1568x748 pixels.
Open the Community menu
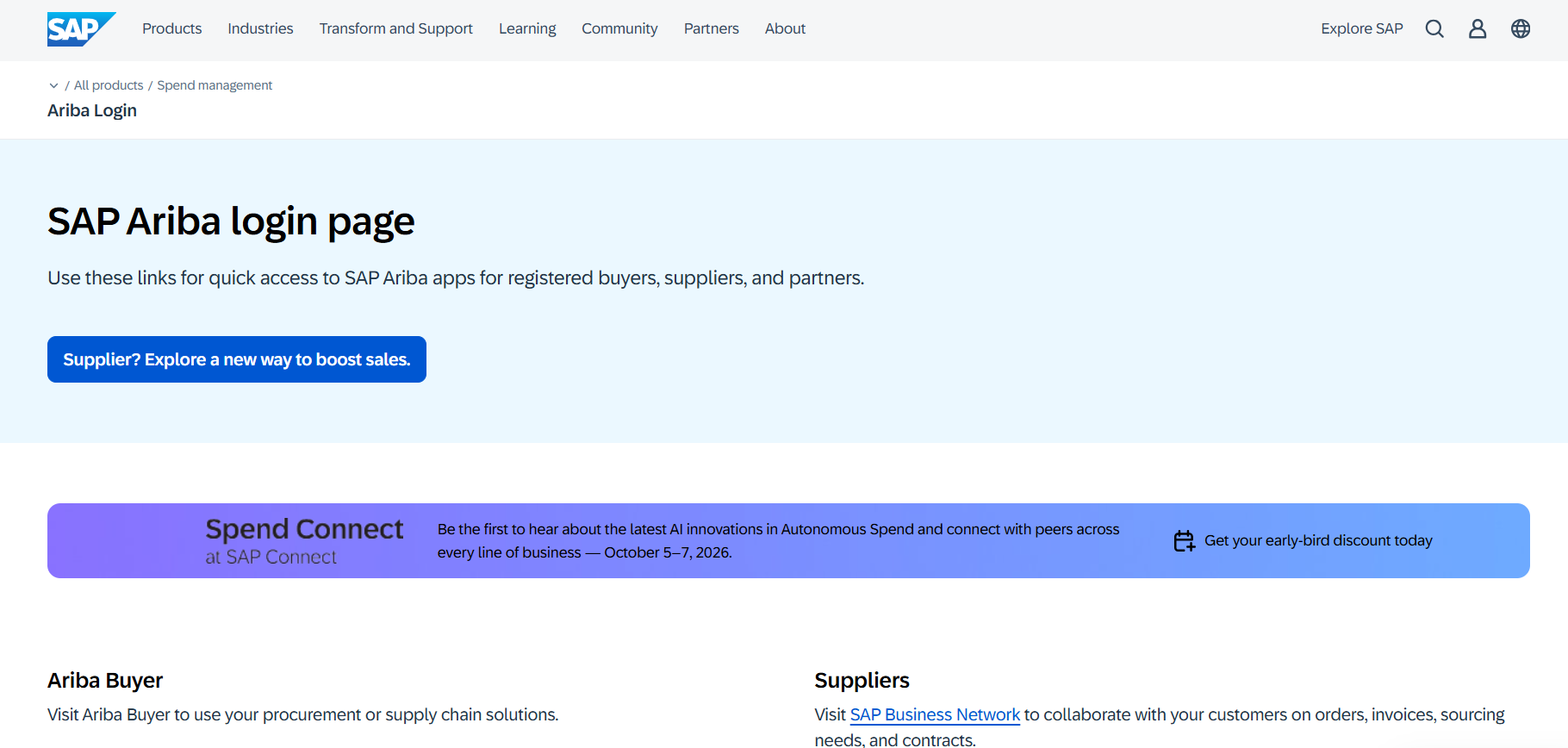coord(619,28)
